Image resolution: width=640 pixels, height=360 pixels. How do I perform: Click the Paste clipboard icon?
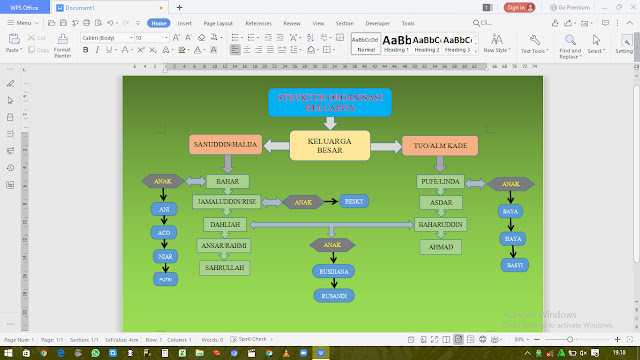point(14,39)
